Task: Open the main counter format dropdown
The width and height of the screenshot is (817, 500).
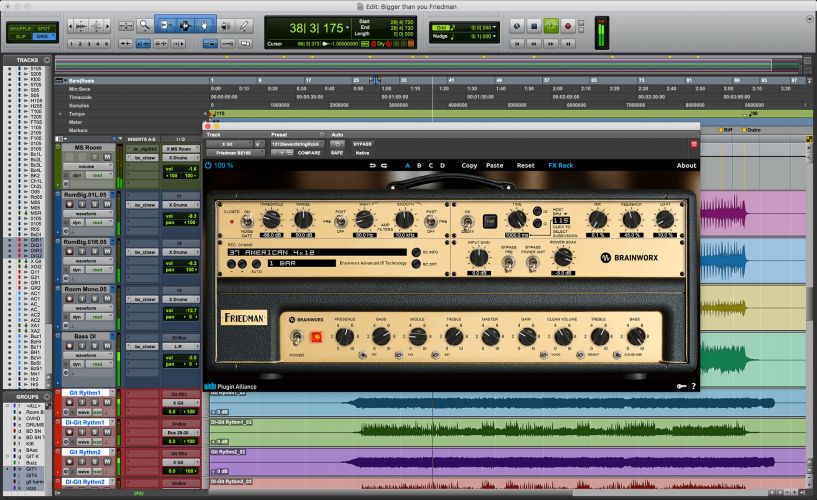Action: [348, 28]
